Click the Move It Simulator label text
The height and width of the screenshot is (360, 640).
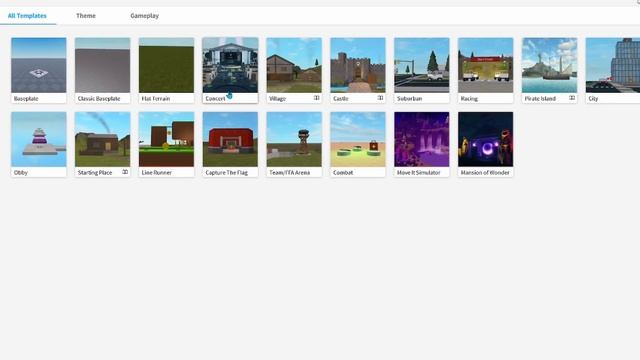418,173
